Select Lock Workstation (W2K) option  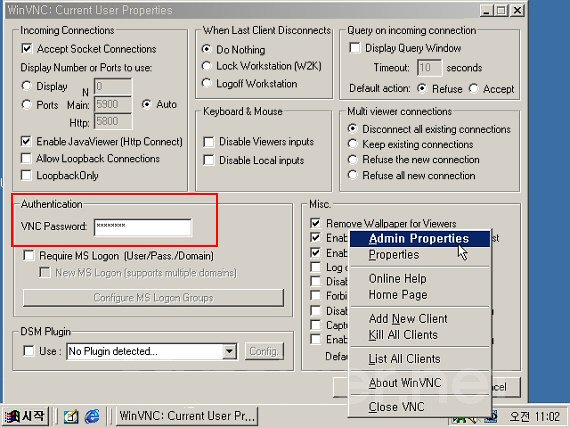point(206,66)
